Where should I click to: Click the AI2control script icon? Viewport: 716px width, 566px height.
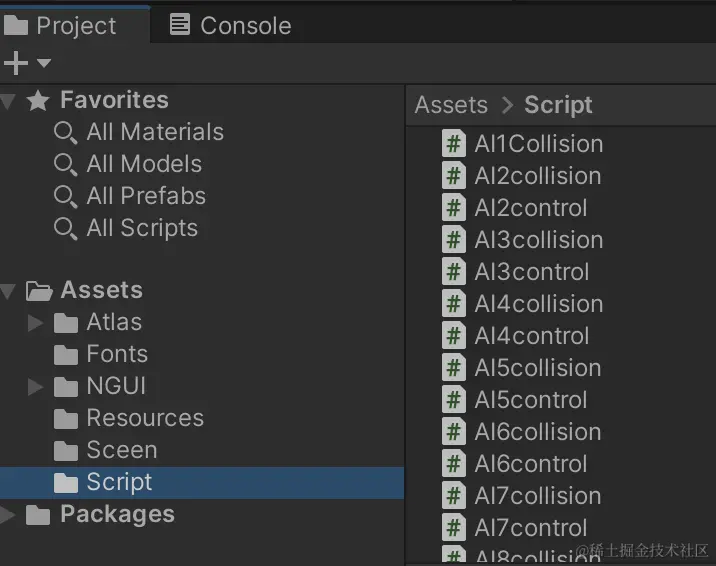click(454, 208)
